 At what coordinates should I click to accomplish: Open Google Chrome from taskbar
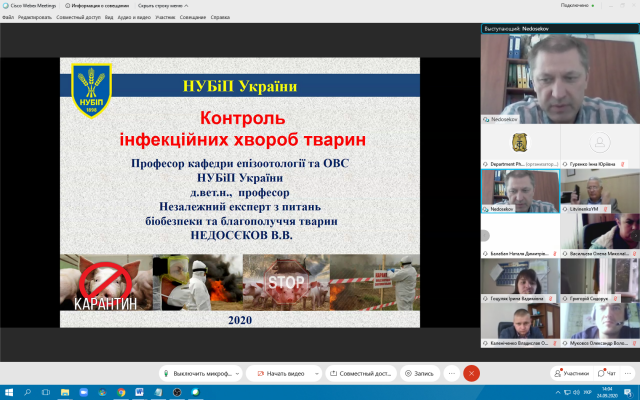tap(121, 392)
